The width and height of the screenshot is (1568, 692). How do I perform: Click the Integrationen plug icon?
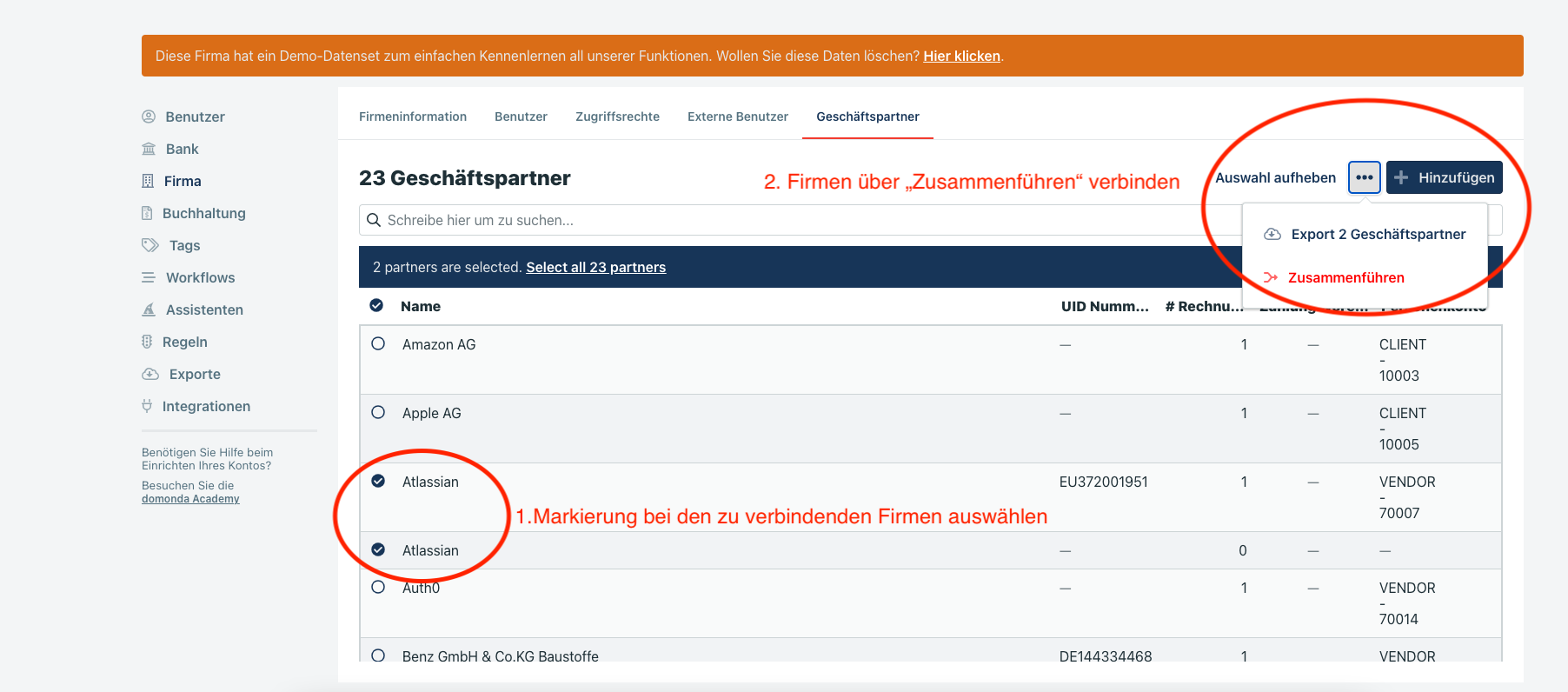147,406
